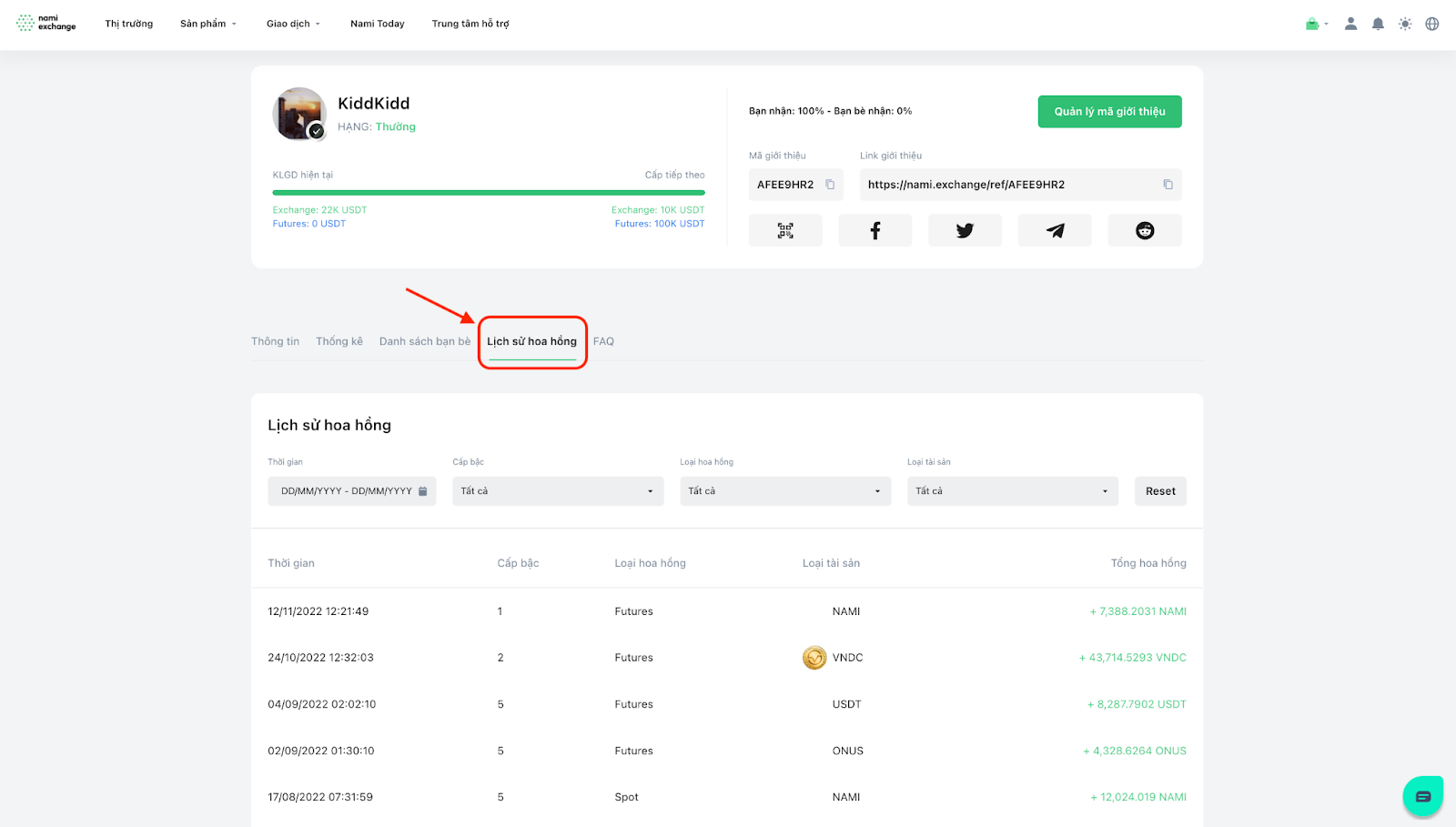Open the green wallet icon in header
The width and height of the screenshot is (1456, 827).
1312,24
